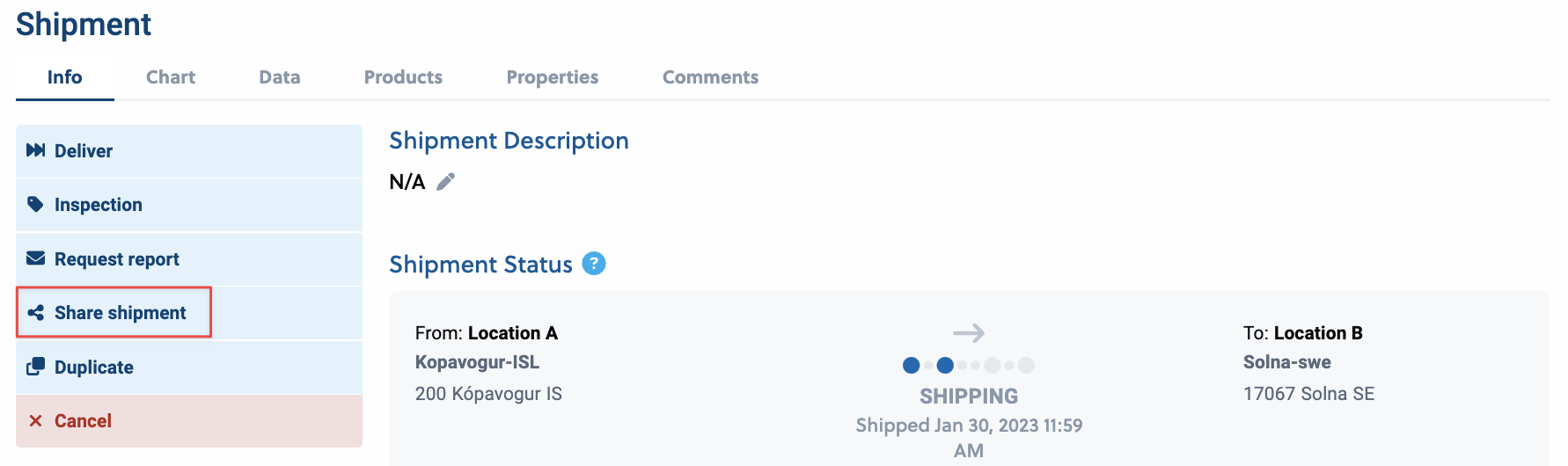The image size is (1568, 466).
Task: Click the Deliver skip-forward icon
Action: [x=35, y=150]
